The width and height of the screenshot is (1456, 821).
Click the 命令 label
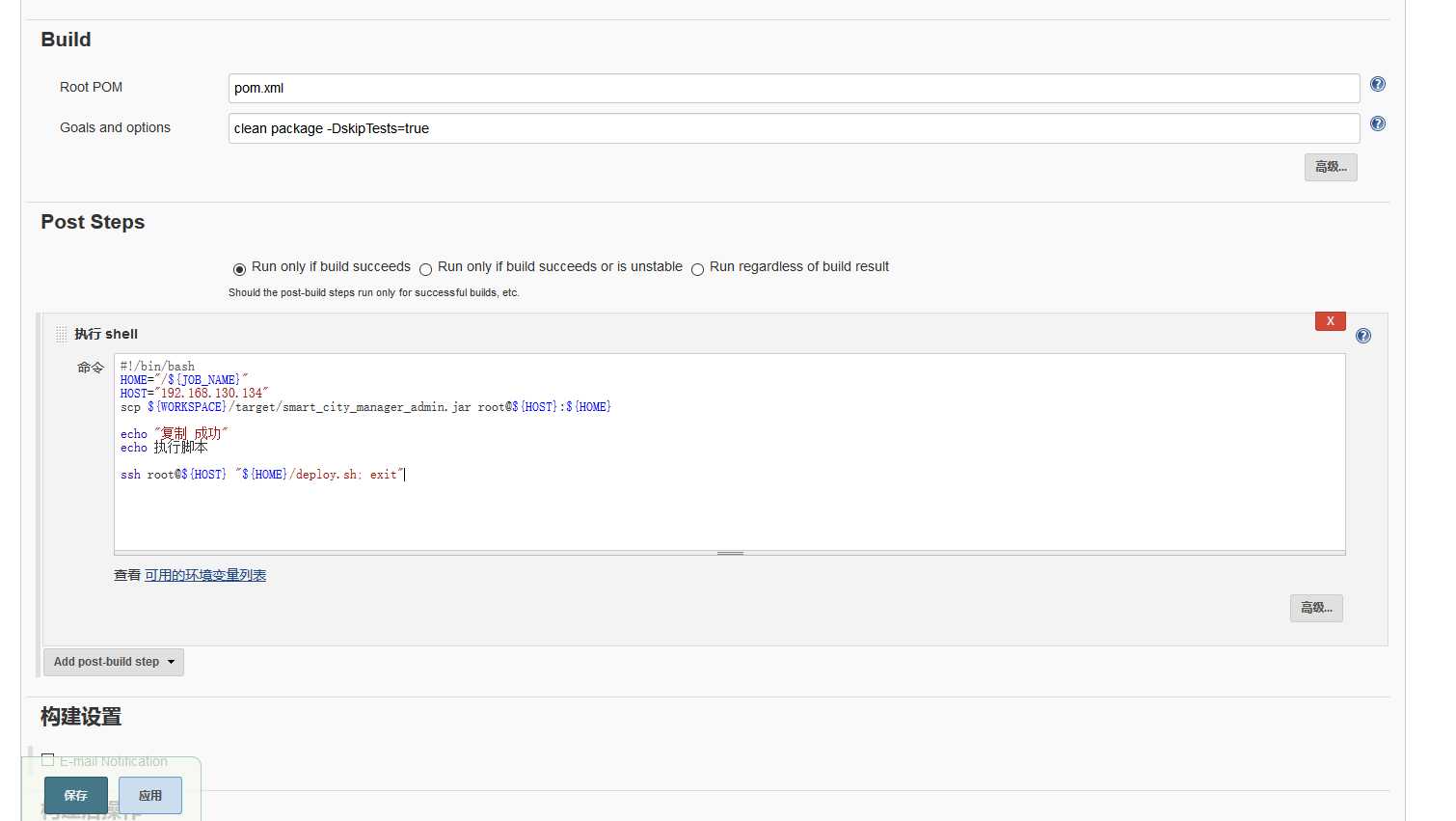point(91,368)
